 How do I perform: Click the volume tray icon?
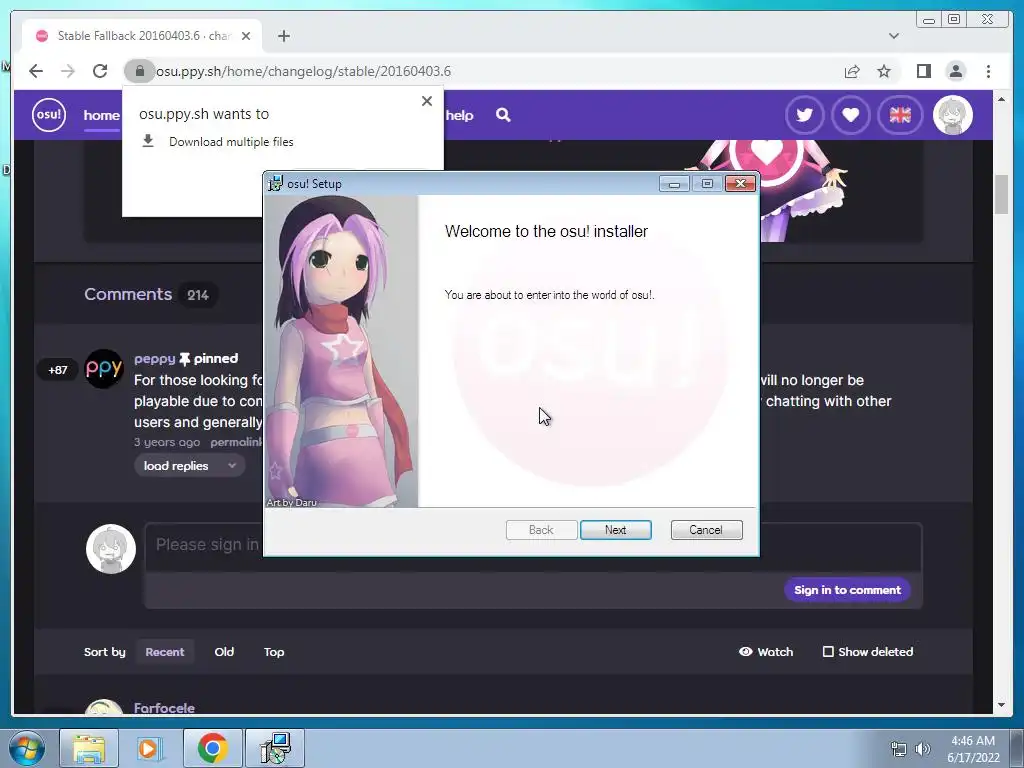(923, 749)
